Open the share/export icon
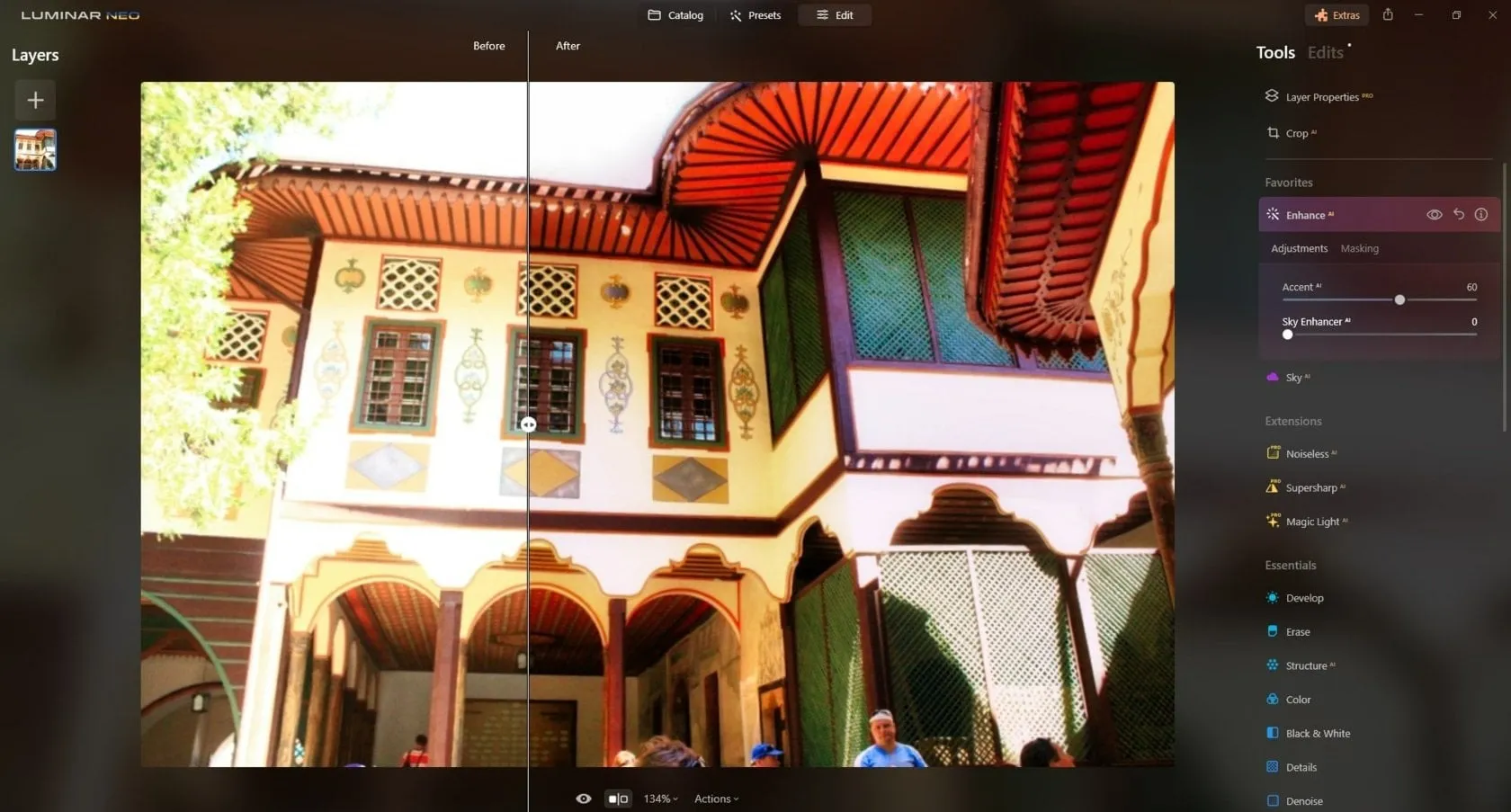 [x=1388, y=15]
